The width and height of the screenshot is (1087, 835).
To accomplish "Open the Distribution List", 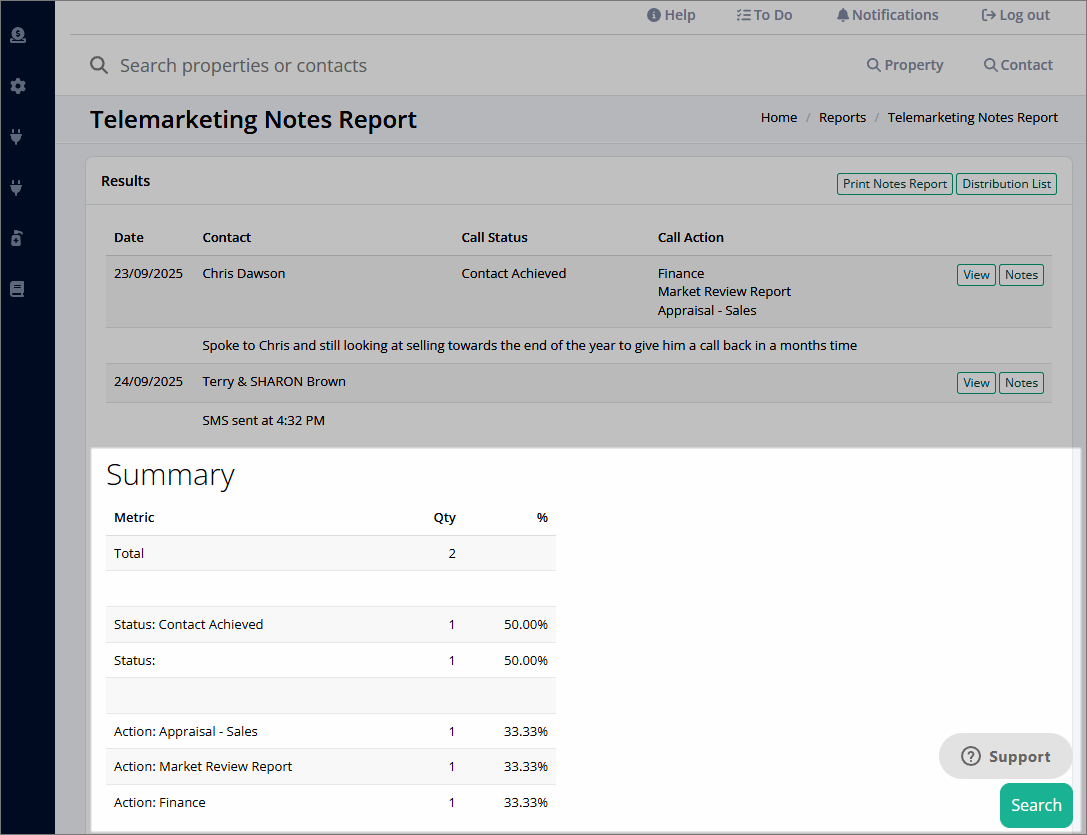I will [x=1006, y=183].
